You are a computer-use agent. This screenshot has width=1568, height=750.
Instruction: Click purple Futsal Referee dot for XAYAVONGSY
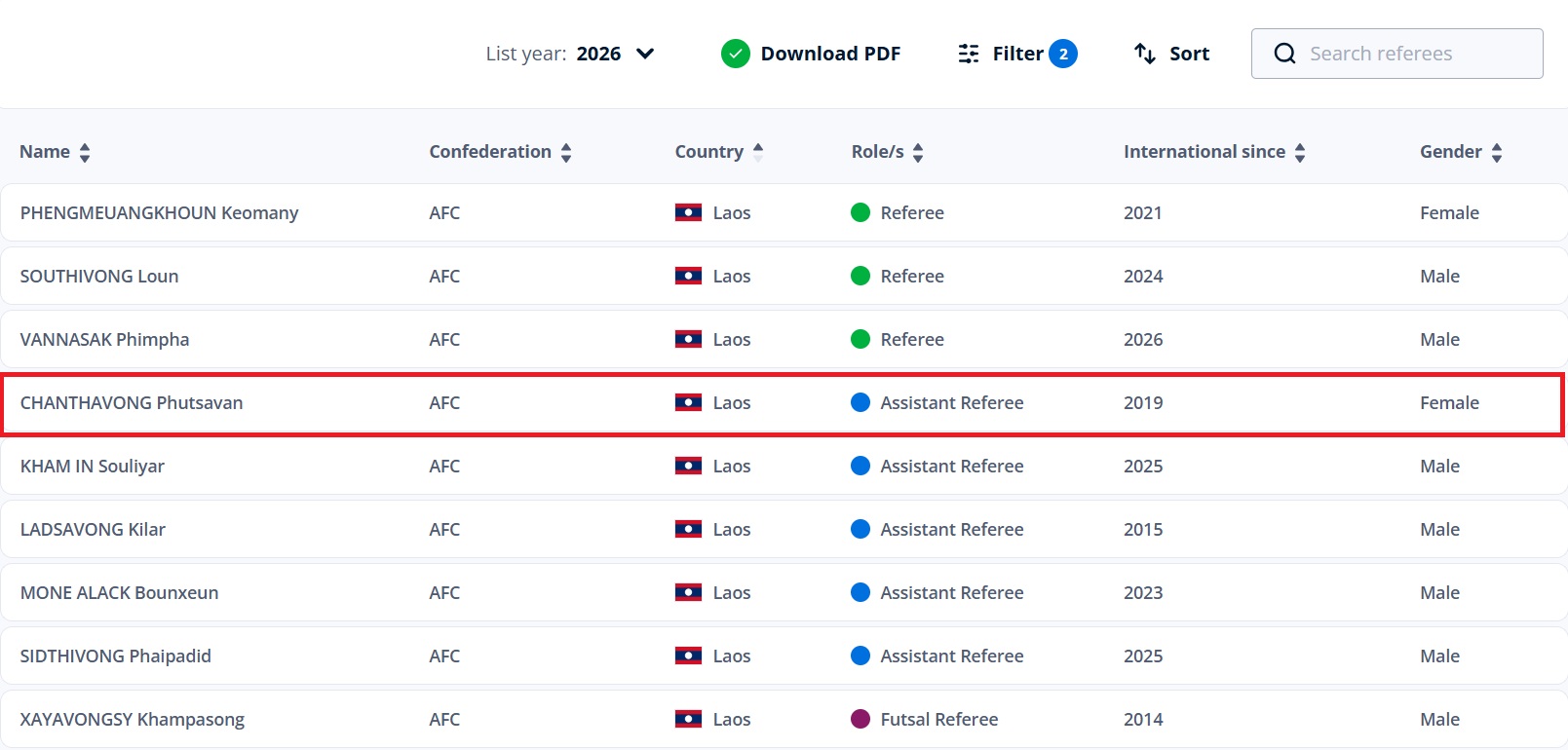click(860, 719)
